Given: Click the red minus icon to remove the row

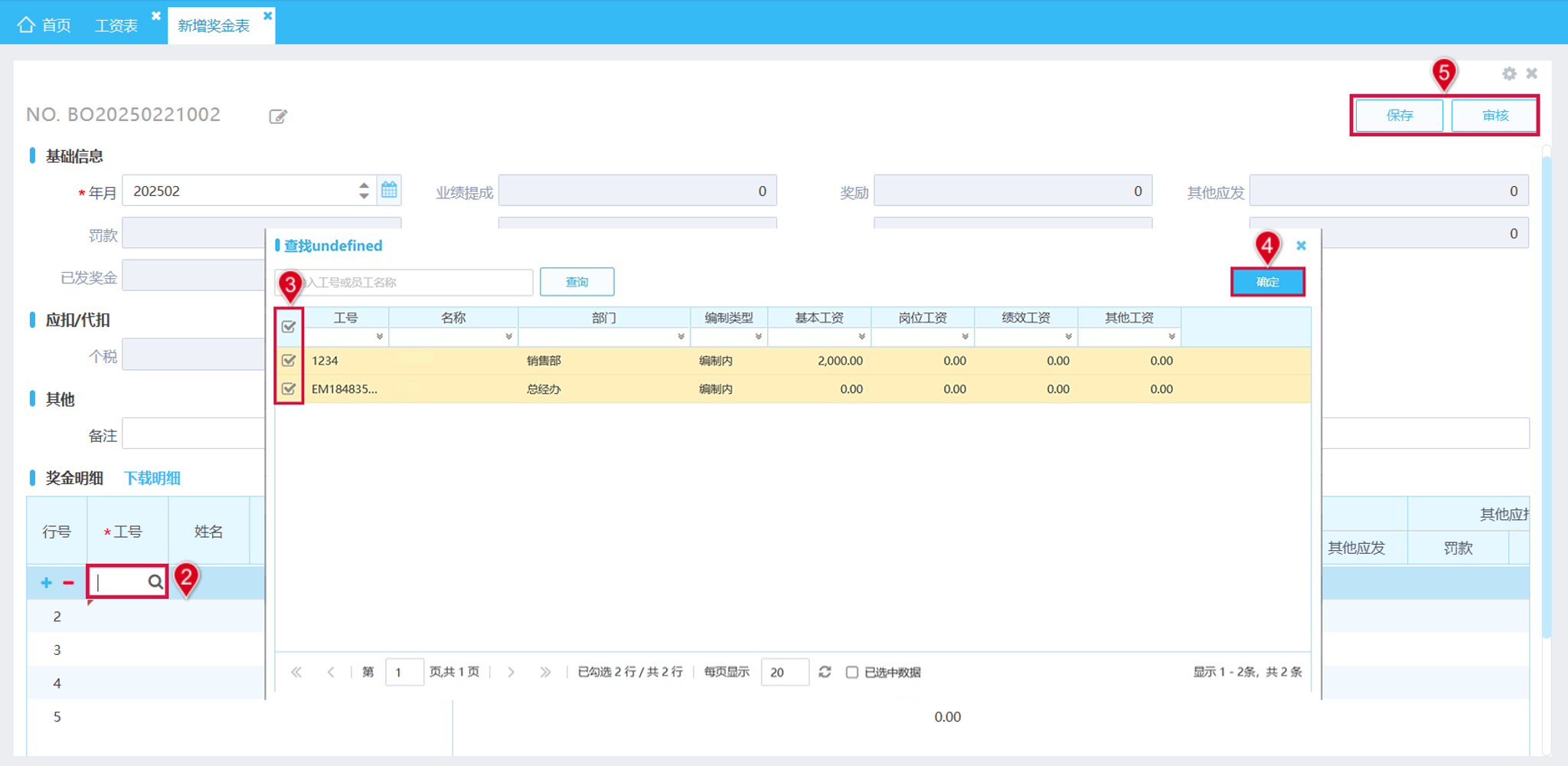Looking at the screenshot, I should (x=68, y=583).
